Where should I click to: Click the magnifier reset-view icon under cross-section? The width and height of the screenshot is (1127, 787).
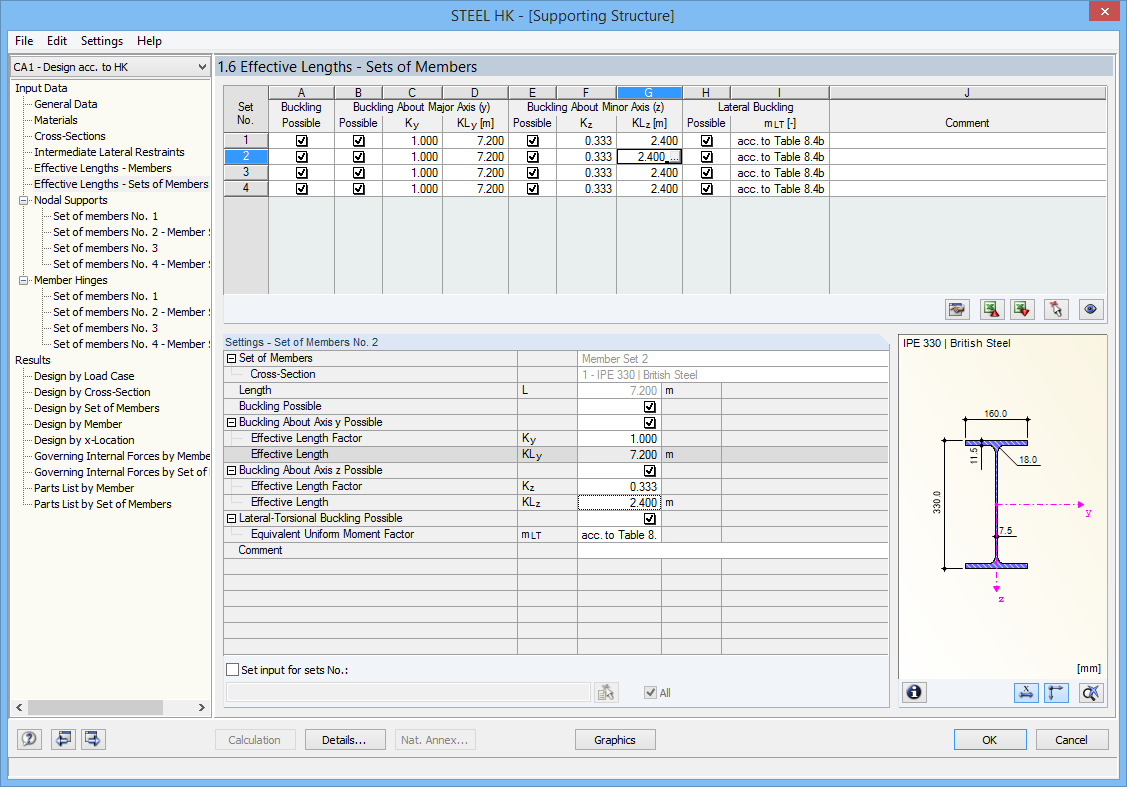click(x=1091, y=692)
